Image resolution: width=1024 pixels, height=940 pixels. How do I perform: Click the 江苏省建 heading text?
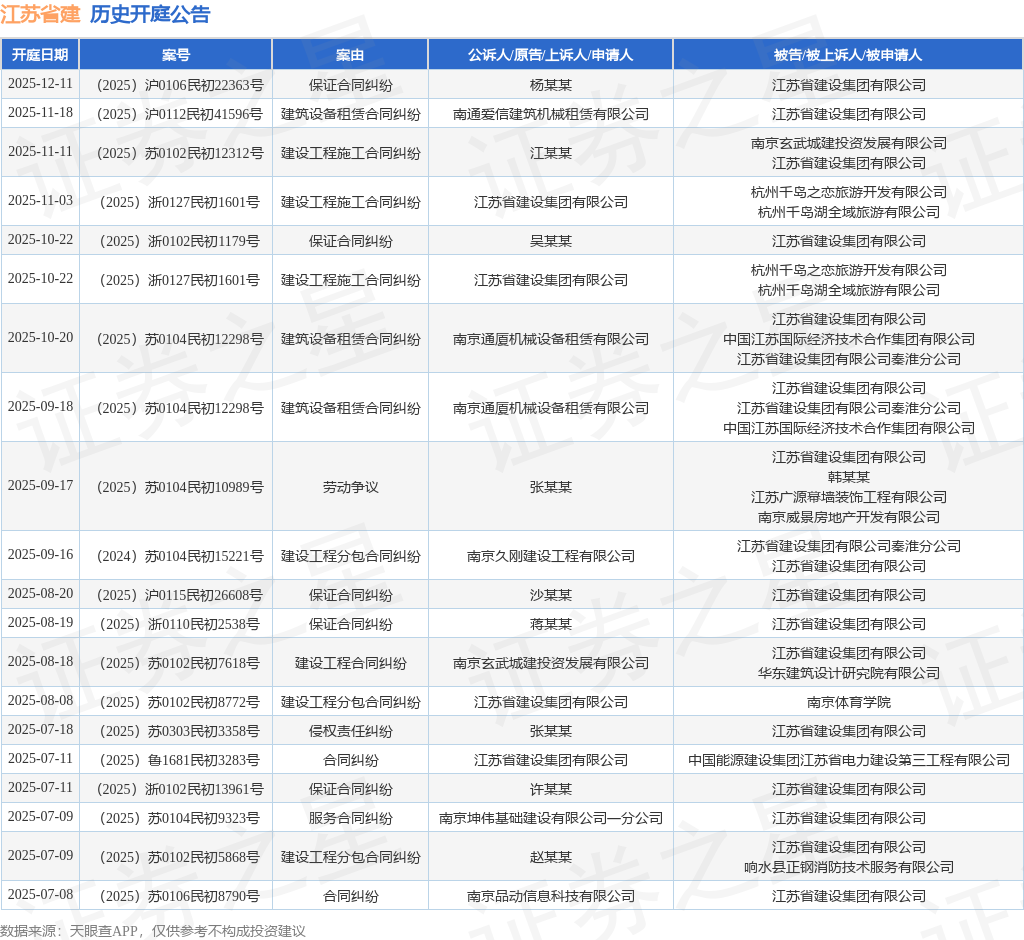tap(40, 14)
